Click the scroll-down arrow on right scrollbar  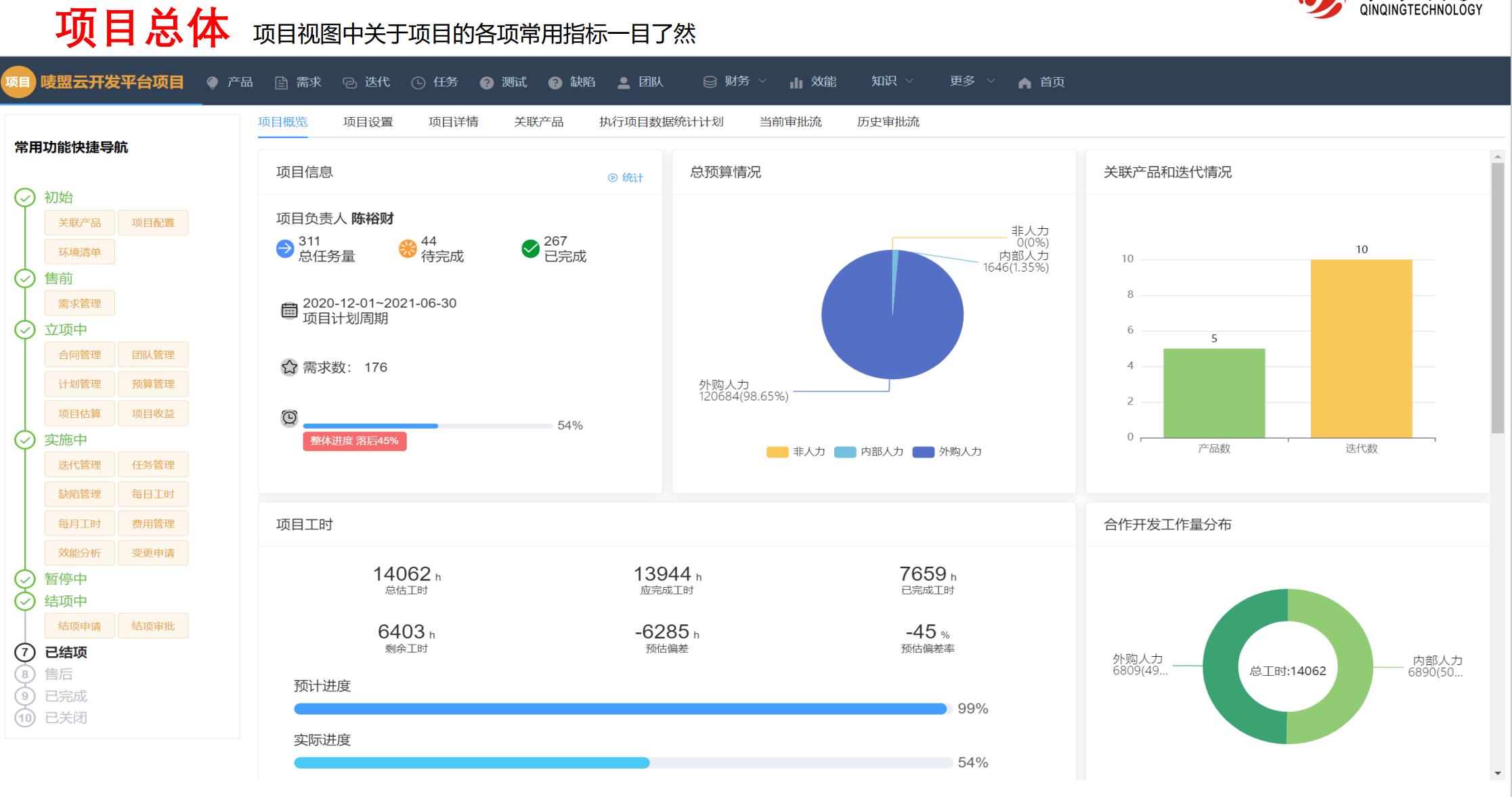[x=1497, y=773]
